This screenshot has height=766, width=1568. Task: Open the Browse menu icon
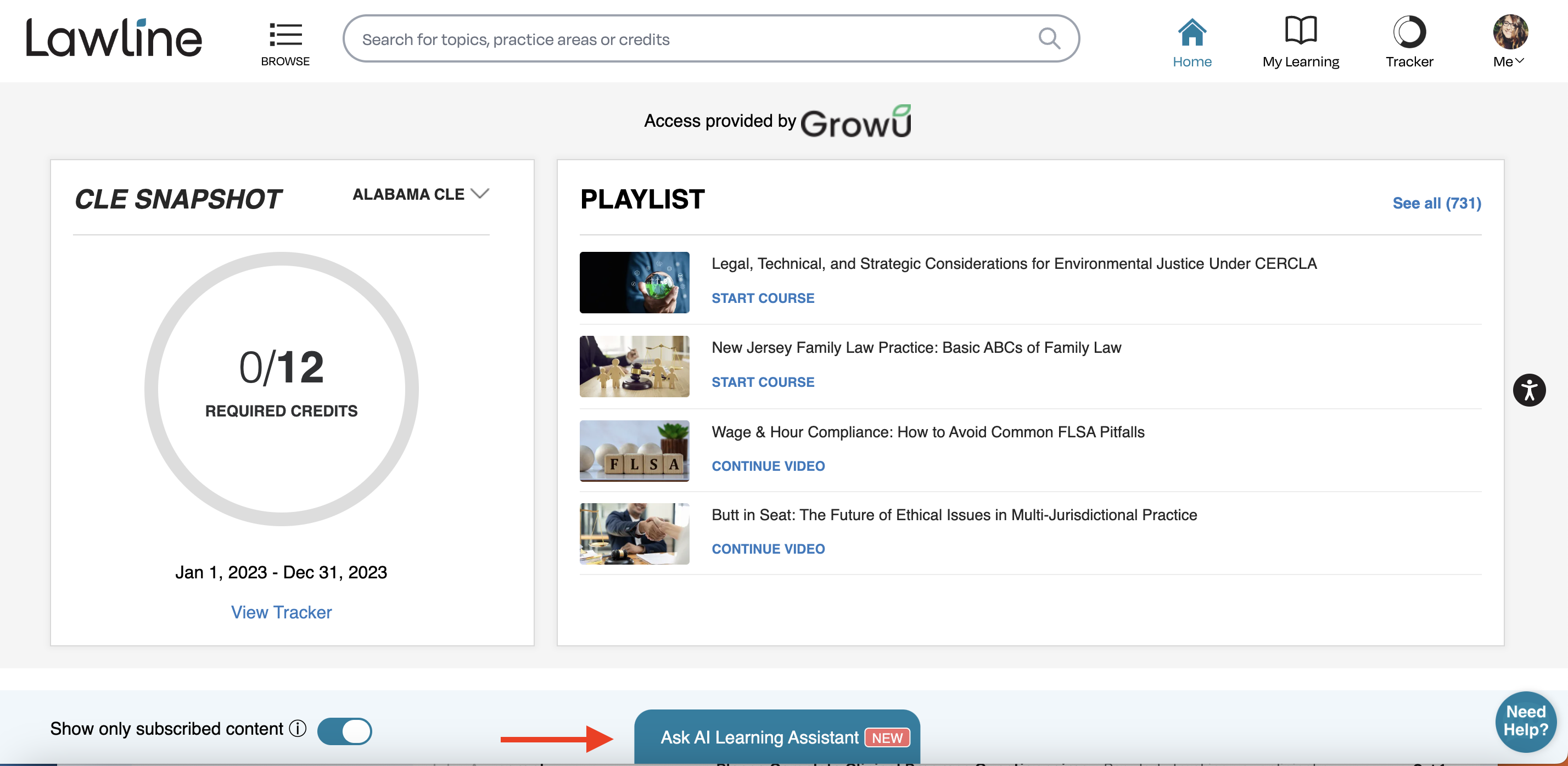pos(285,35)
